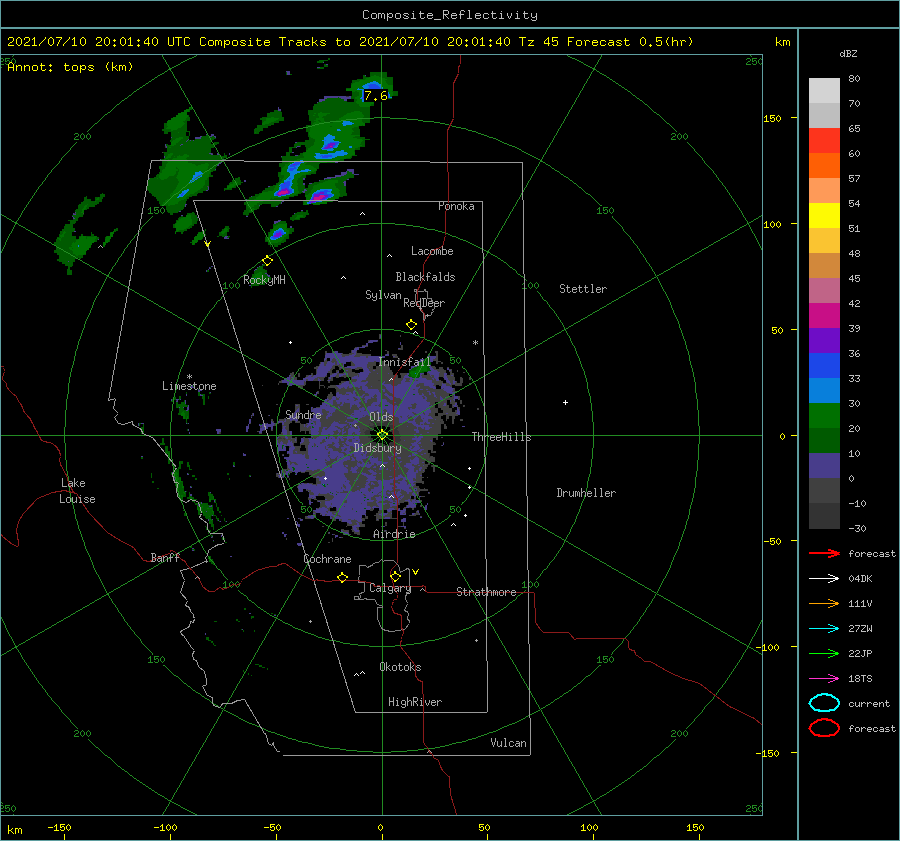
Task: Click the red 65-60 dBZ swatch
Action: pyautogui.click(x=824, y=141)
